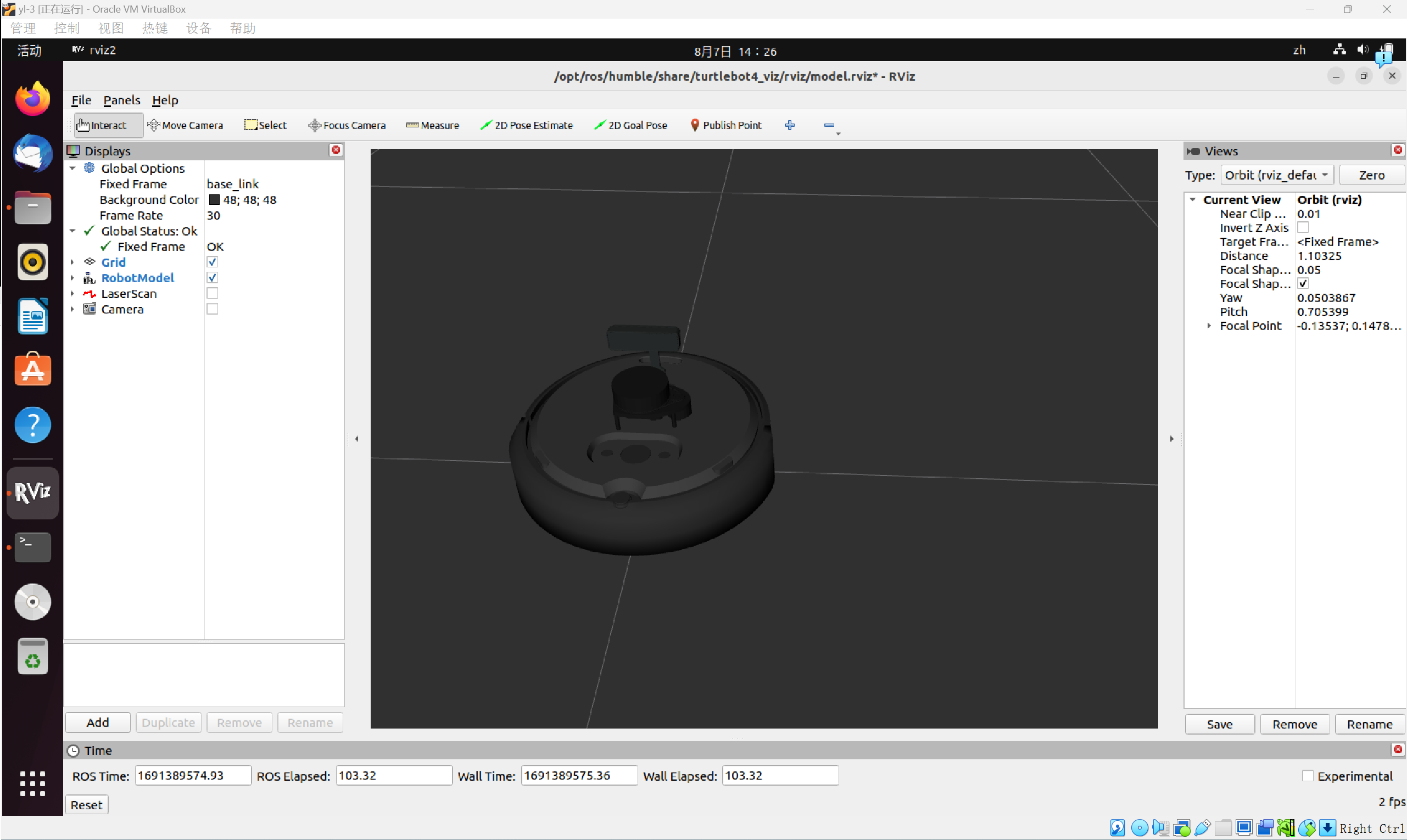
Task: Click the ROS Time field
Action: [x=193, y=775]
